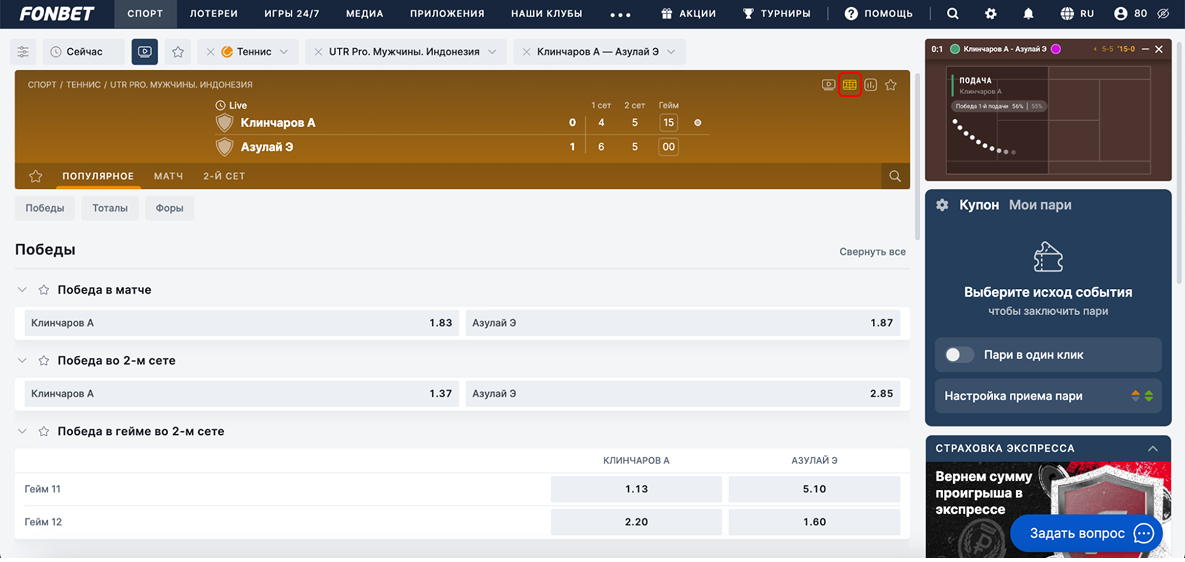
Task: Collapse Победа в матче section
Action: [22, 290]
